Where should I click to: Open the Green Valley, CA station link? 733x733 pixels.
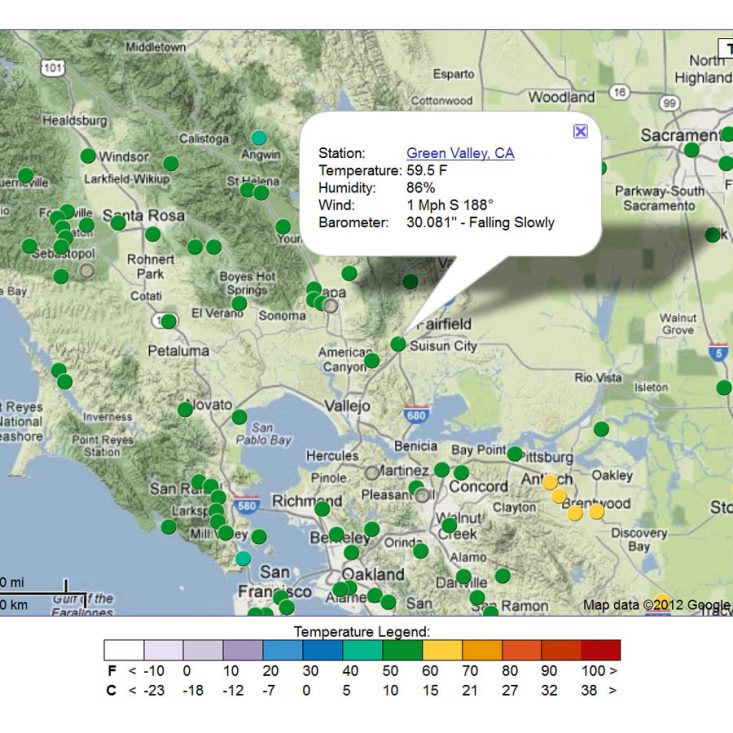point(460,153)
